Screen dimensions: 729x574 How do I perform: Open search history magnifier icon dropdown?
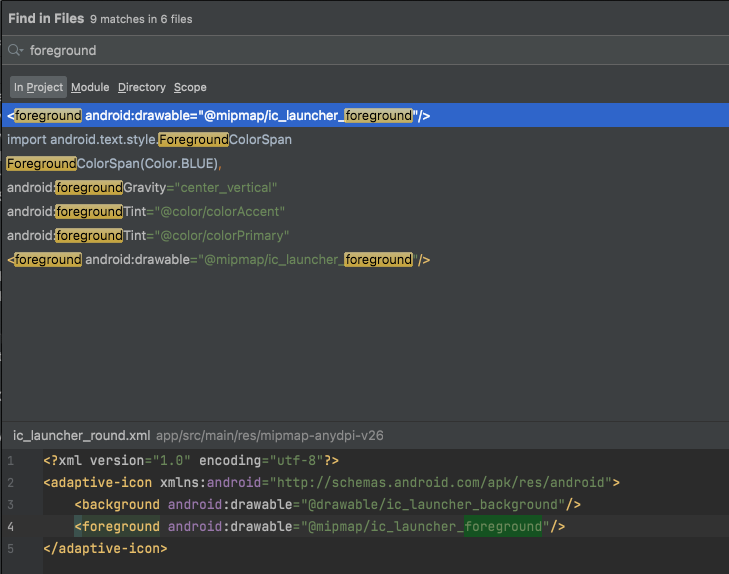(x=15, y=50)
